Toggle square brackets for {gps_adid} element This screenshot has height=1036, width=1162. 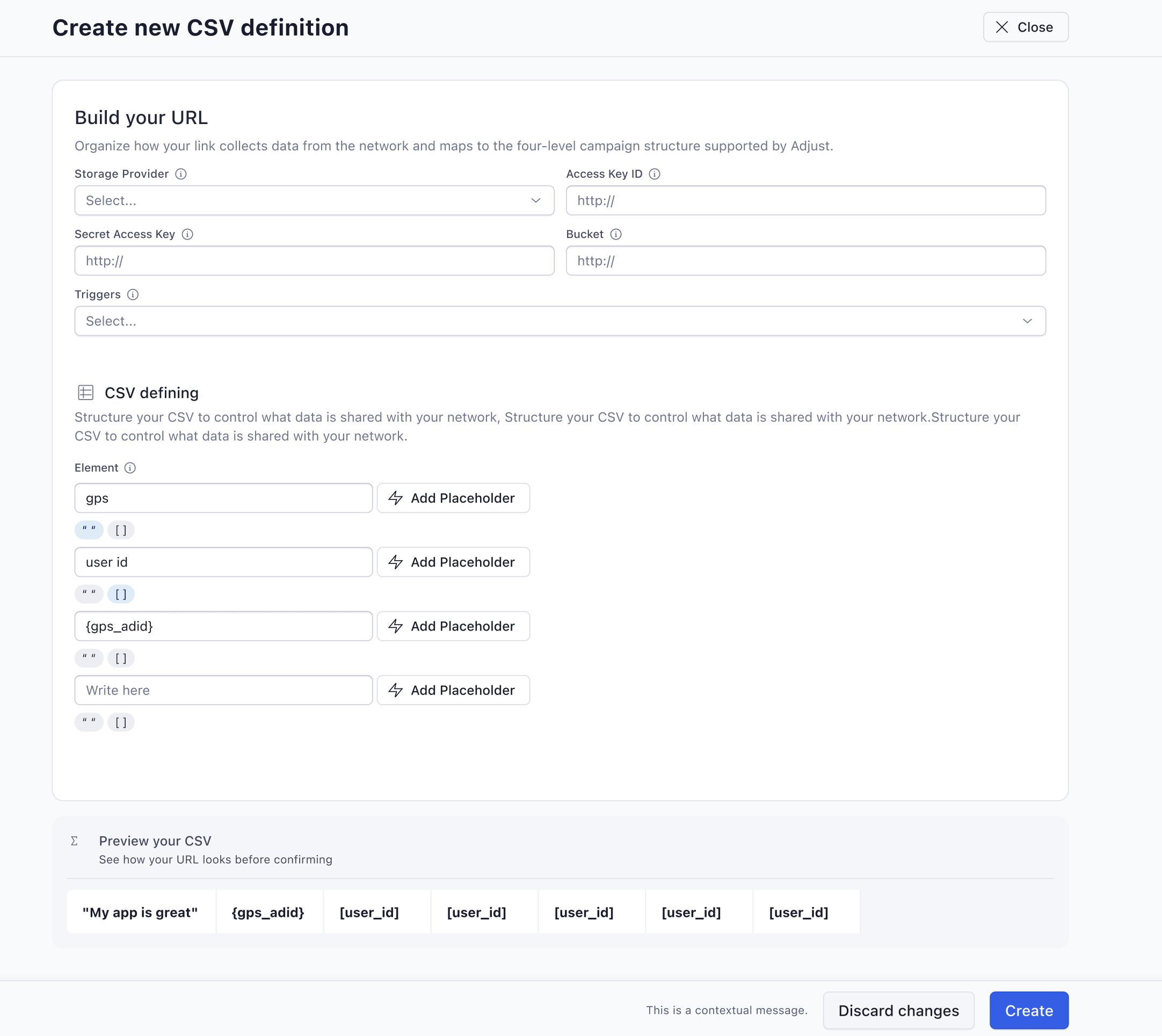[x=121, y=658]
